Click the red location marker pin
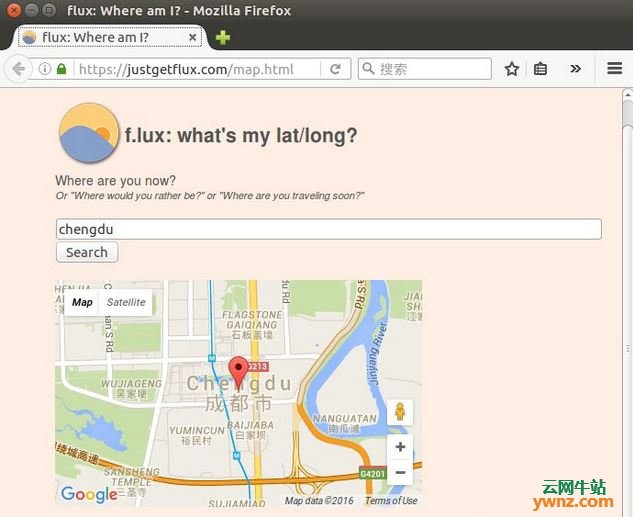 (239, 373)
